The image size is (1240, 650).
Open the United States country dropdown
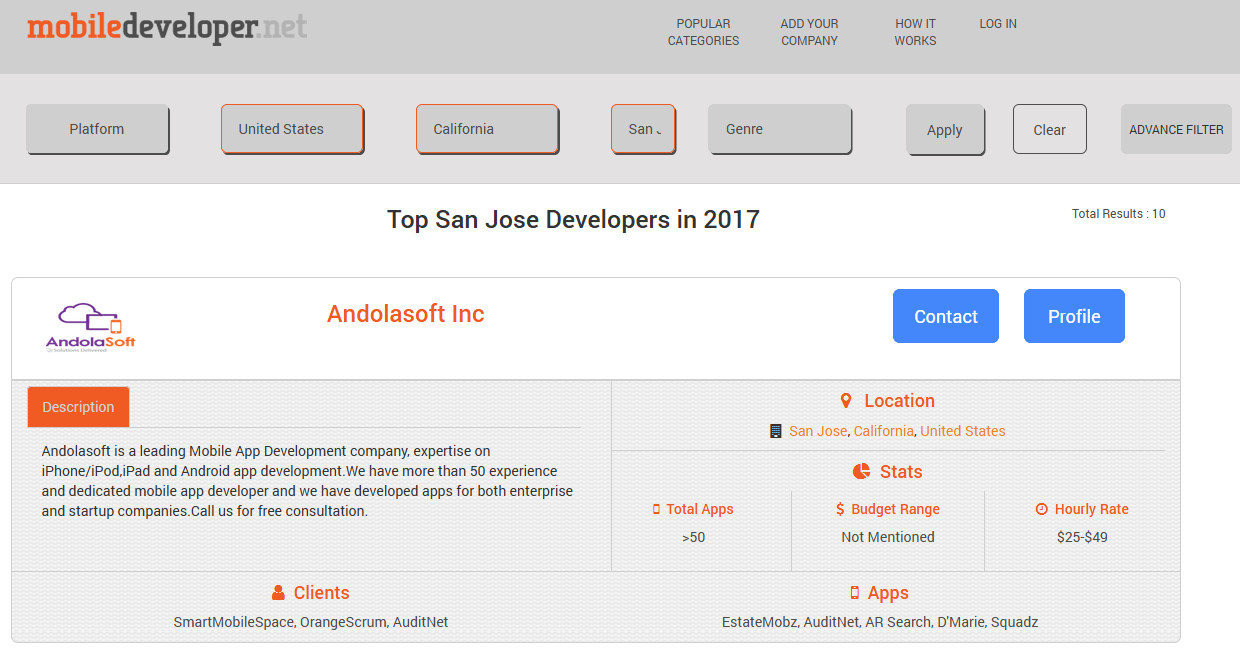click(292, 129)
